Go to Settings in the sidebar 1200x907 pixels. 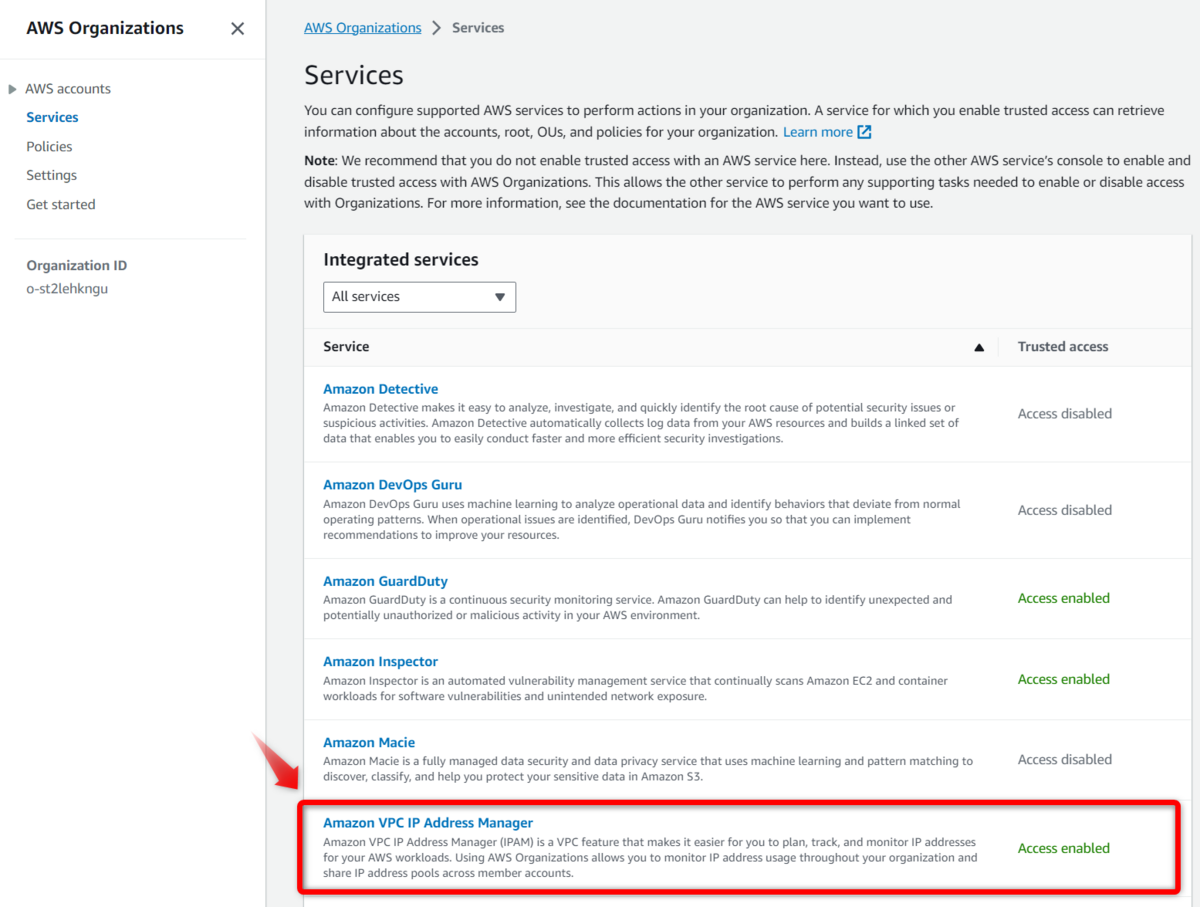click(51, 175)
